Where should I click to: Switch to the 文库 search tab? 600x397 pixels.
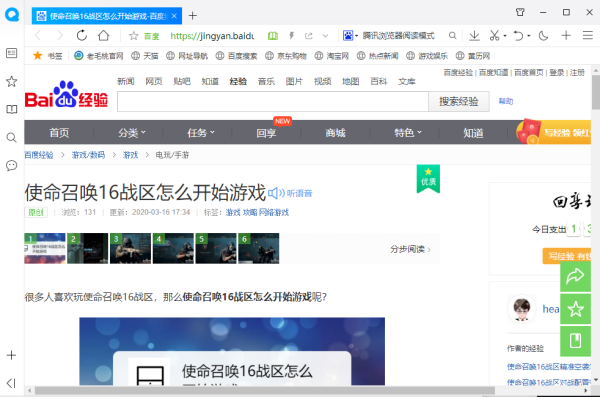coord(407,81)
